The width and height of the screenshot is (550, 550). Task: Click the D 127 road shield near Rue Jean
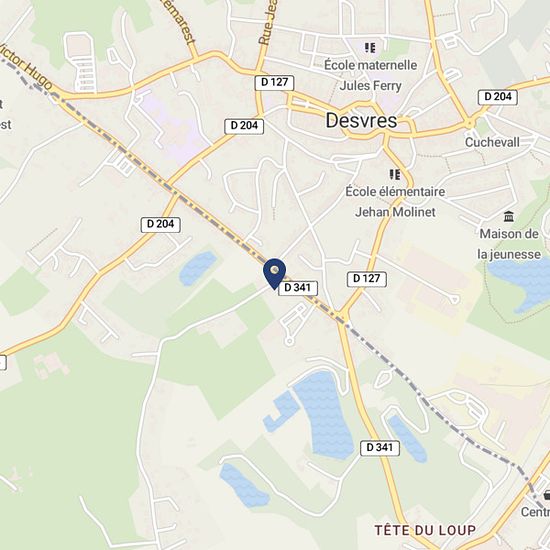(x=274, y=82)
